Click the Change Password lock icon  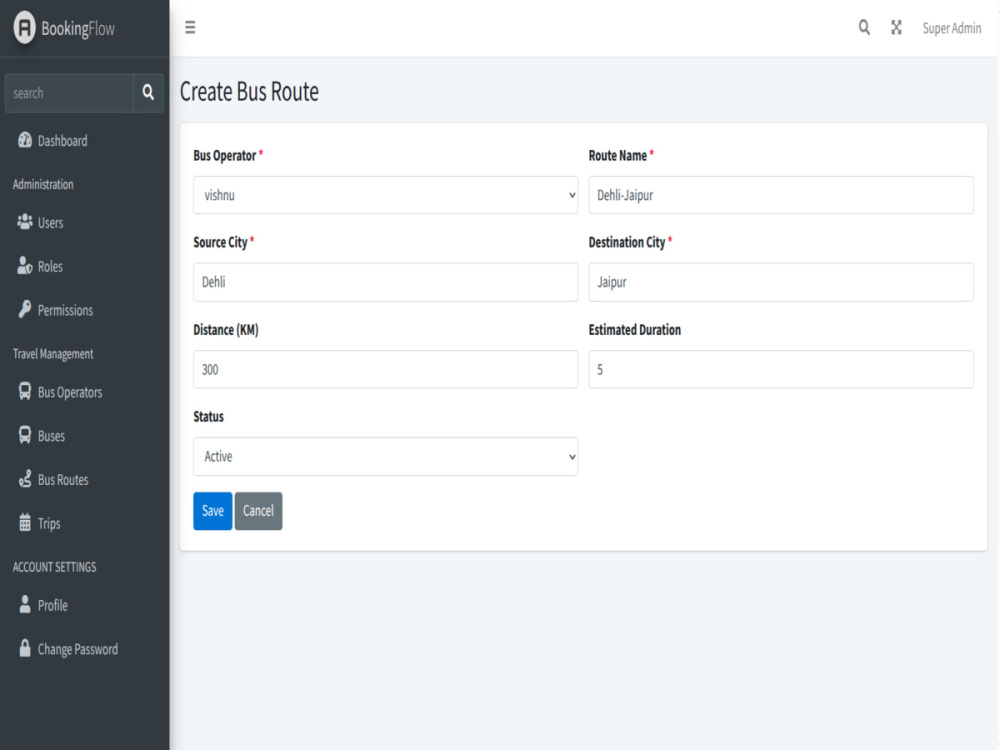[x=25, y=648]
